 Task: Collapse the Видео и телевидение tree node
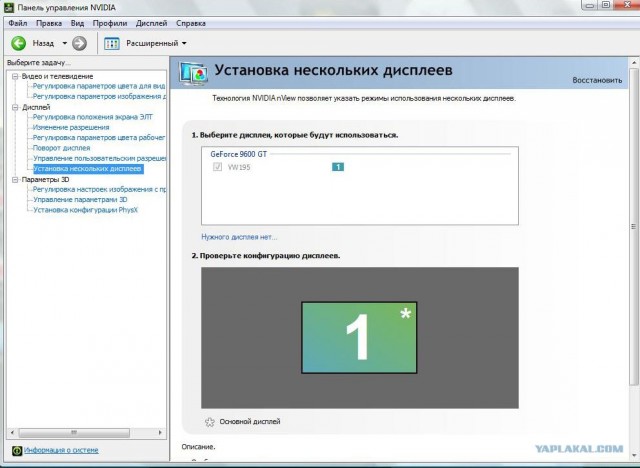pyautogui.click(x=15, y=76)
